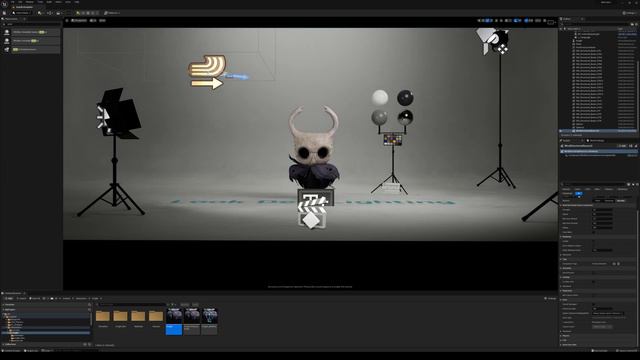
Task: Start Play in Editor with green play button
Action: [78, 13]
